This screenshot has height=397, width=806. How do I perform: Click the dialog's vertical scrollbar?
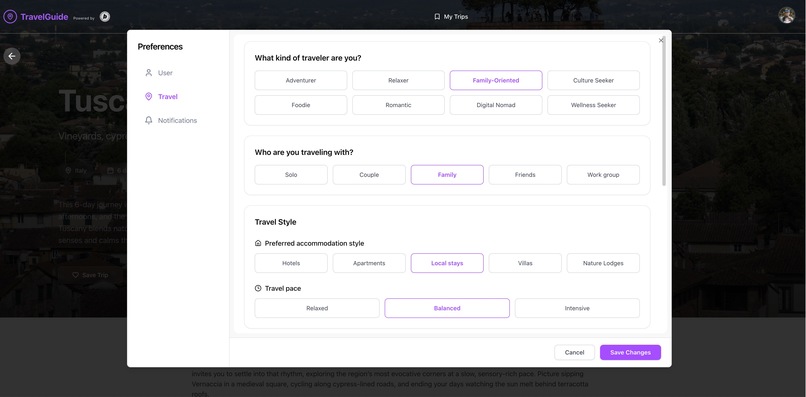(664, 111)
